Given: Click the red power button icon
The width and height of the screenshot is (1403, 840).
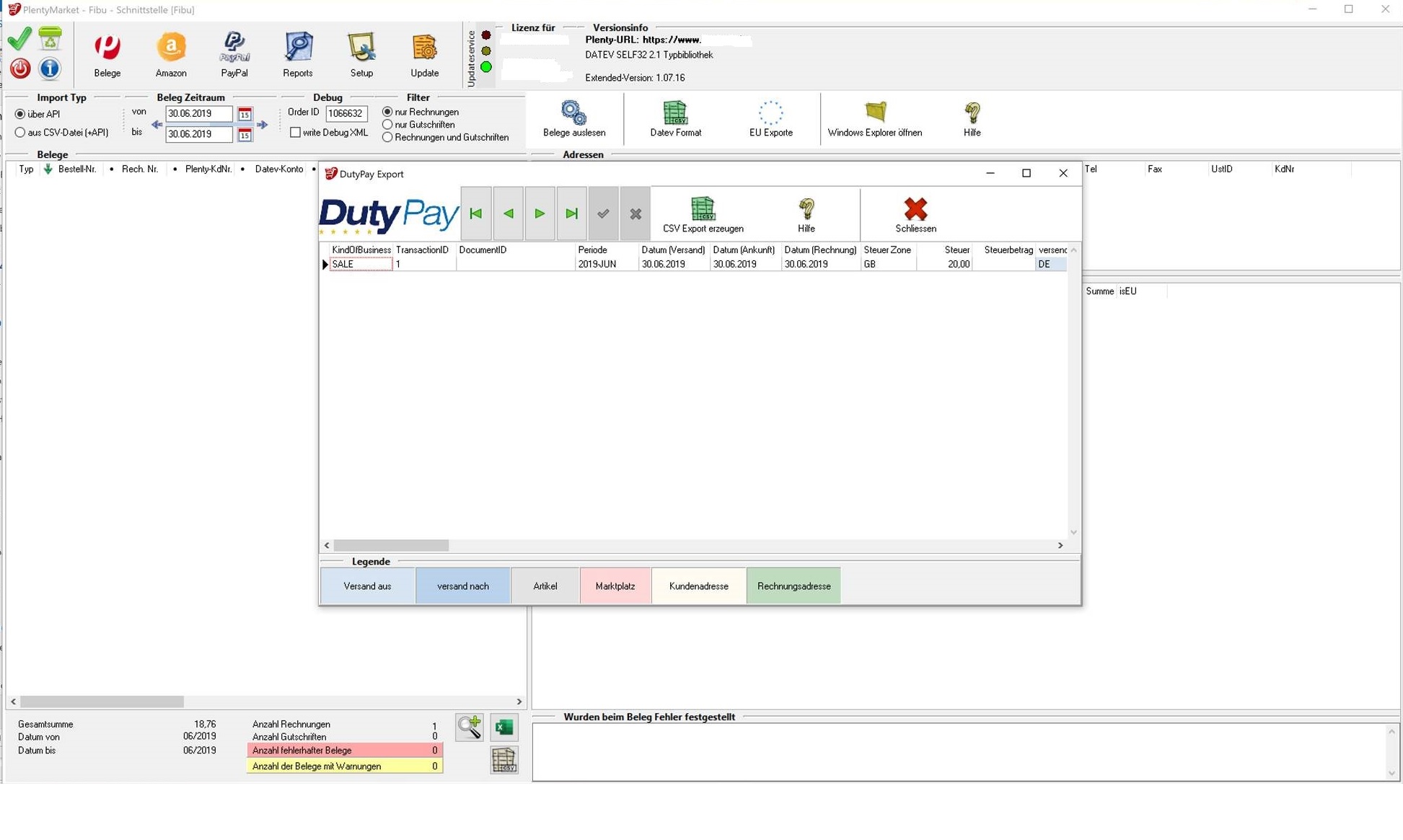Looking at the screenshot, I should (x=20, y=68).
